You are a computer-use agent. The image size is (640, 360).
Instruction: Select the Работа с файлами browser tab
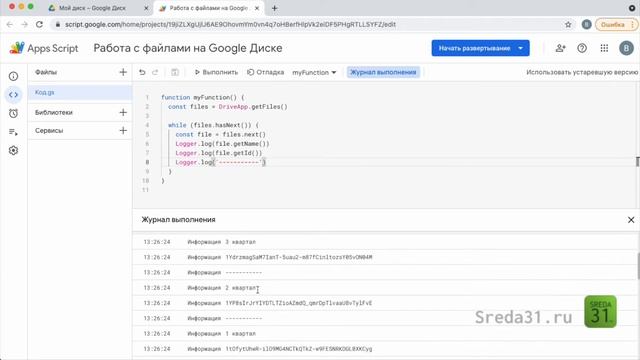(209, 8)
